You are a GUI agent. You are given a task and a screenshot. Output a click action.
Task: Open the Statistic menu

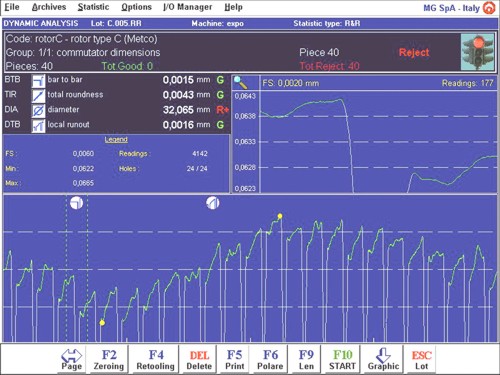pyautogui.click(x=93, y=7)
